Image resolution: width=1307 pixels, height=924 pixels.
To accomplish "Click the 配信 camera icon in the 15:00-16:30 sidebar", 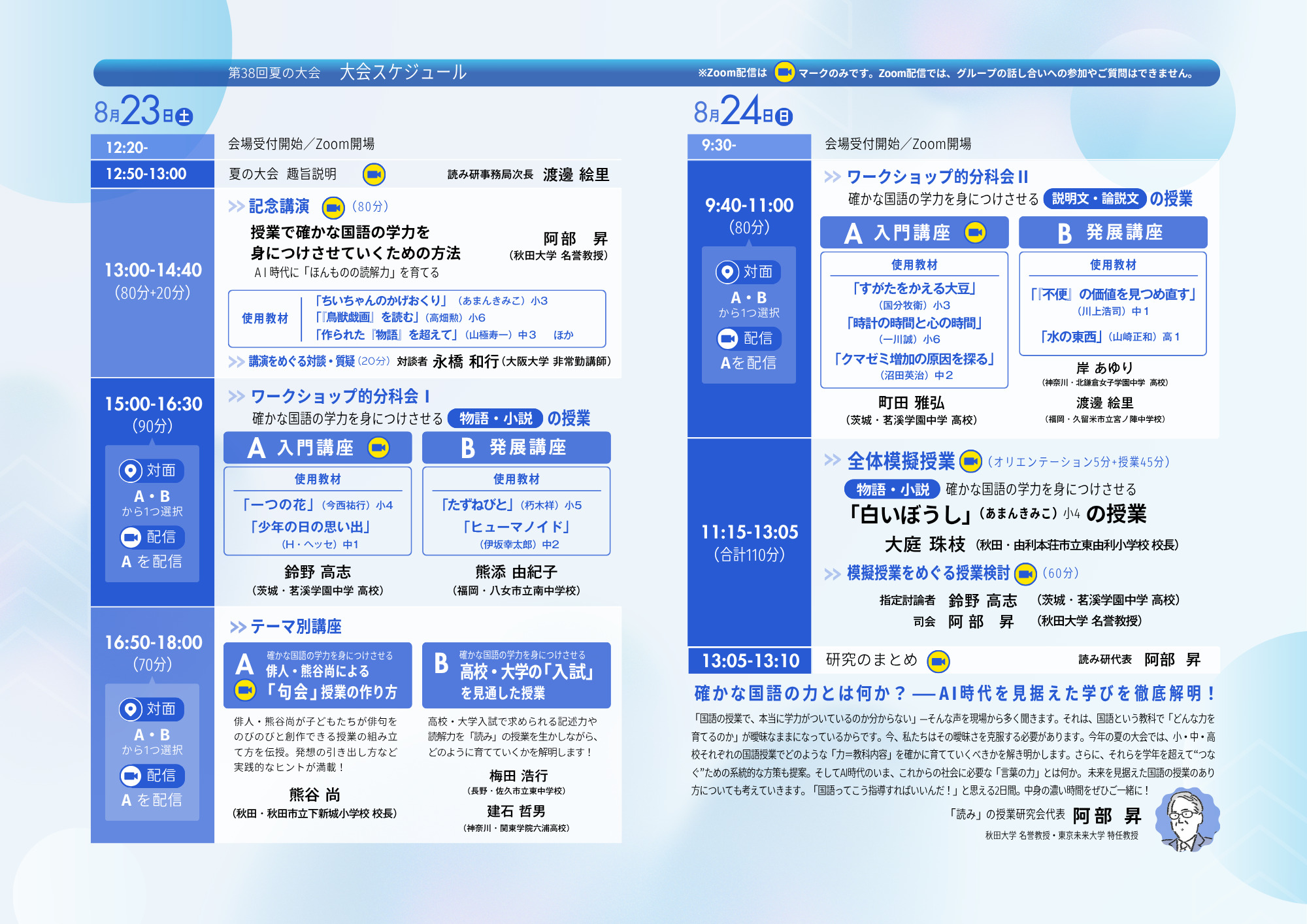I will point(131,537).
